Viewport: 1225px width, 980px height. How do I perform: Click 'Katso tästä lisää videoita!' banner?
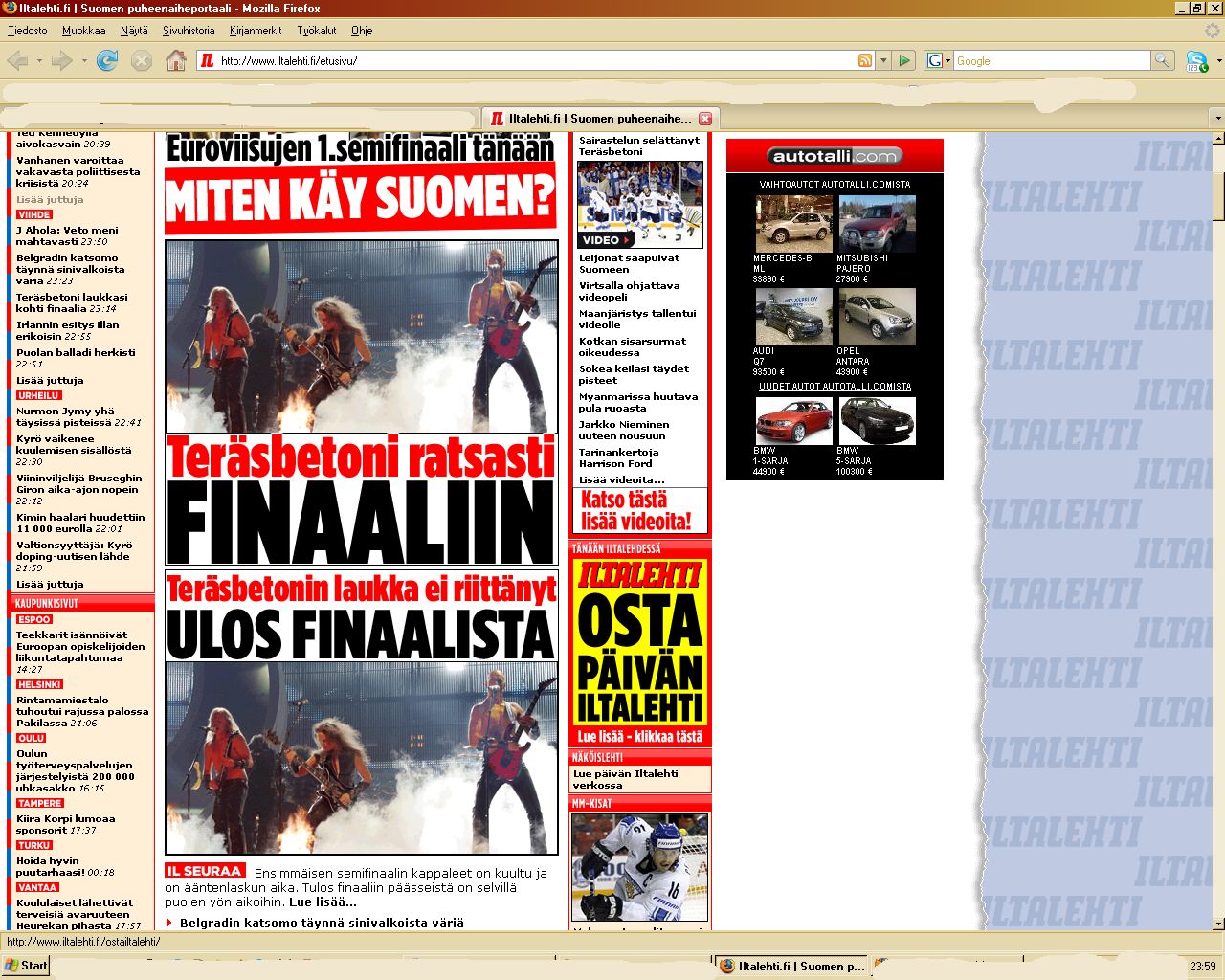pos(636,510)
